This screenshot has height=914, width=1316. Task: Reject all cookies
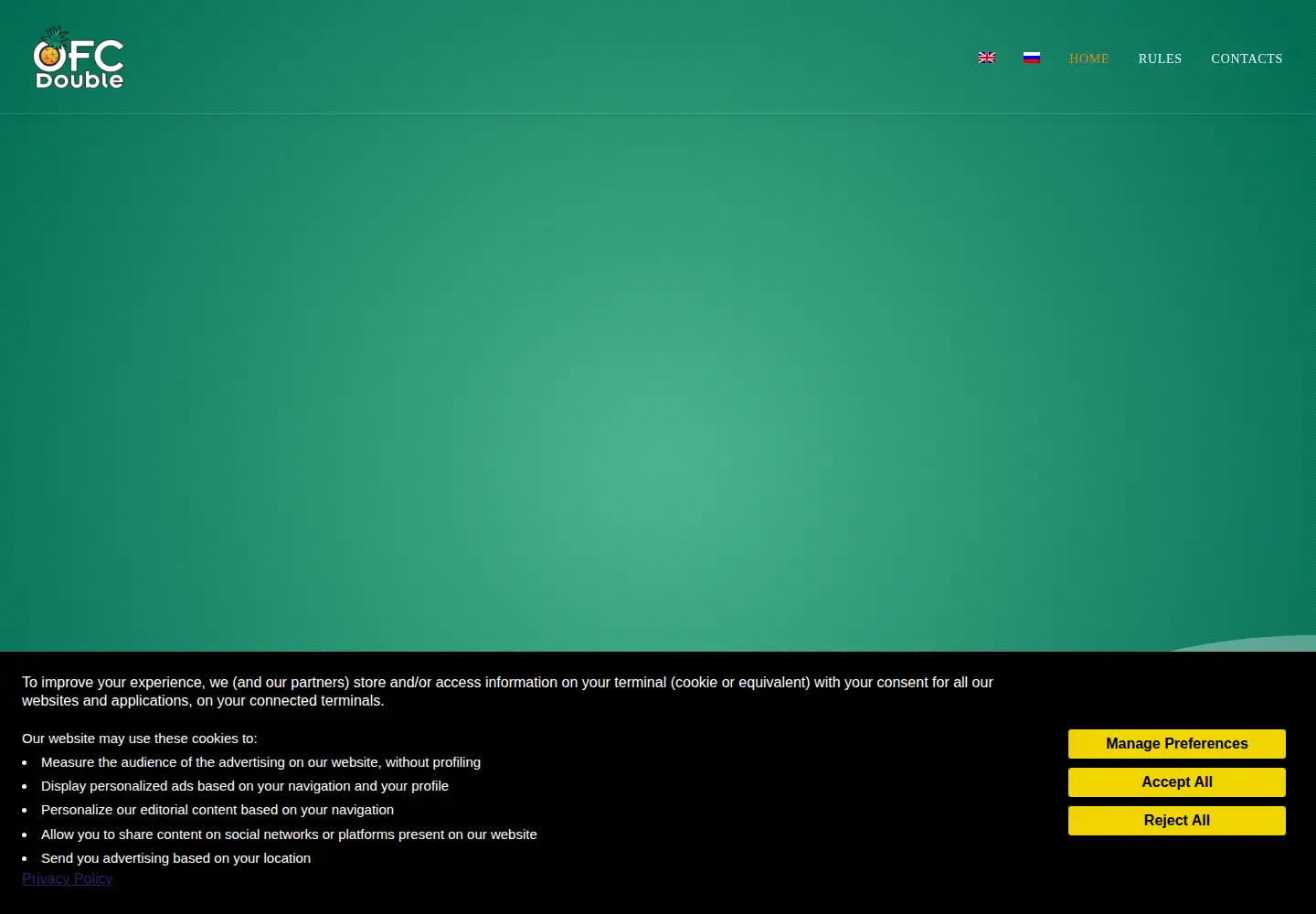point(1177,821)
